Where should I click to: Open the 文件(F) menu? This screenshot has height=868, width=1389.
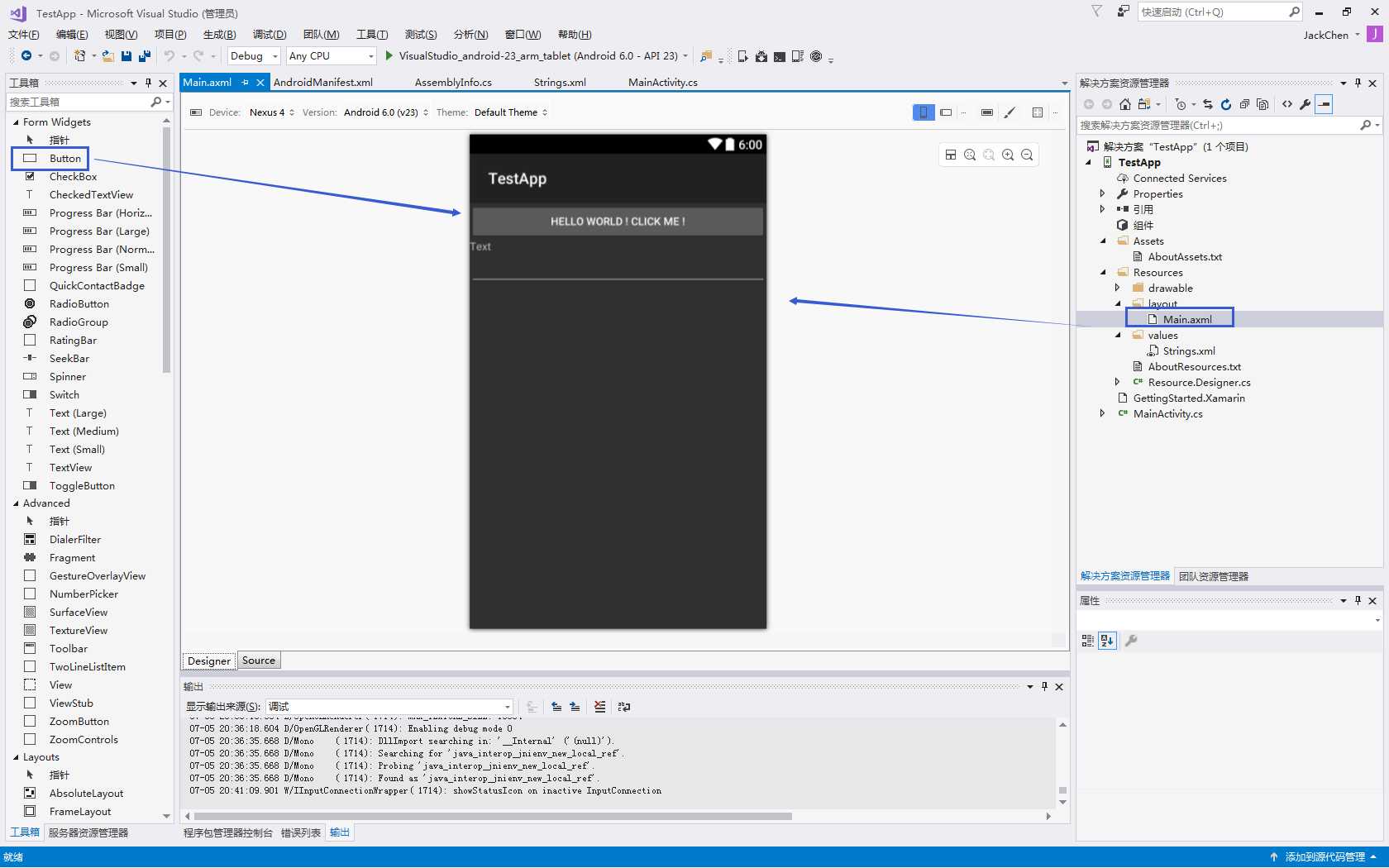pos(23,35)
